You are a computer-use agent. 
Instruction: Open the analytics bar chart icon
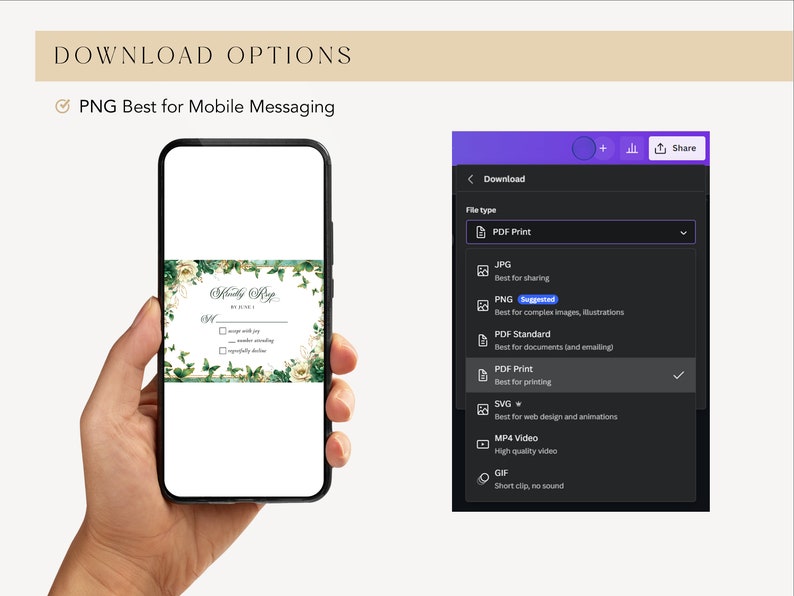(631, 148)
